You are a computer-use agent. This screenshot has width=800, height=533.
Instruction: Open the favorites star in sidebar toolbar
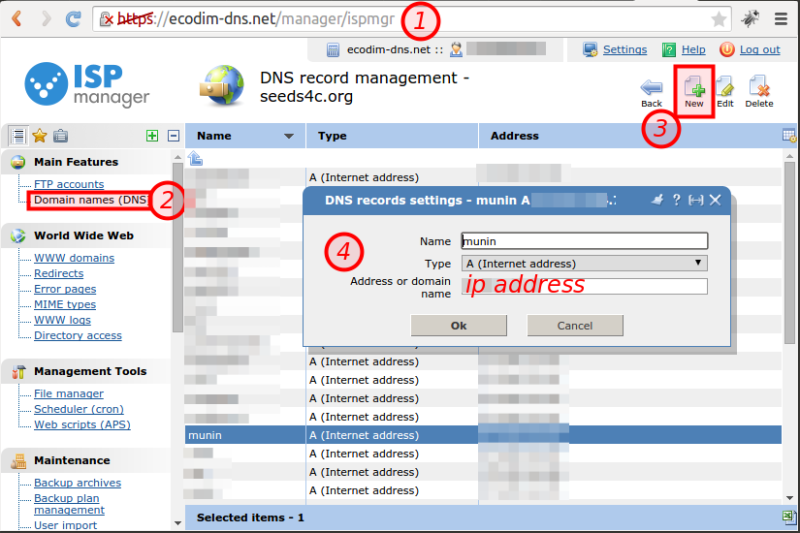click(39, 136)
